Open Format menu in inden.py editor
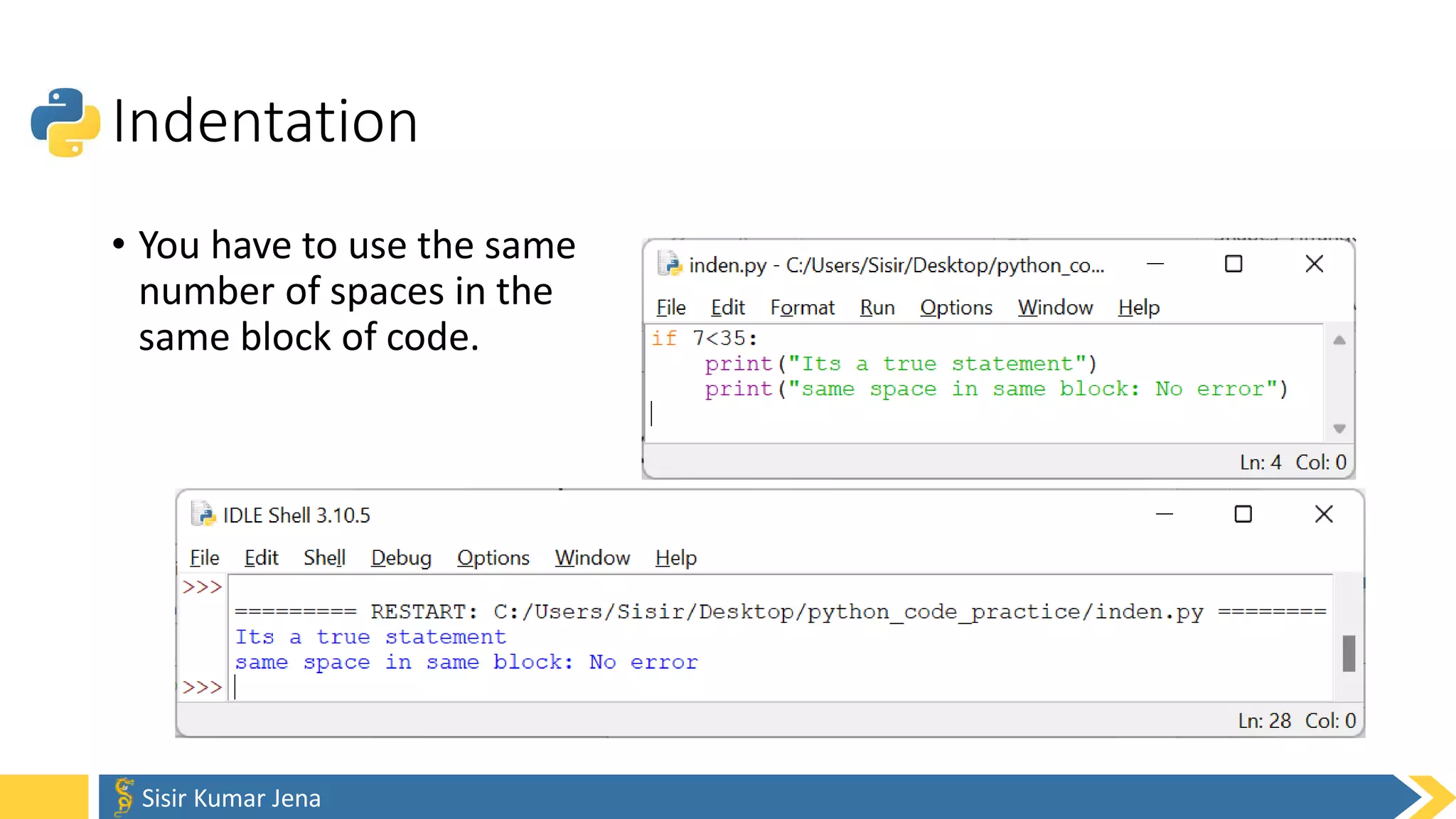1456x819 pixels. tap(802, 307)
